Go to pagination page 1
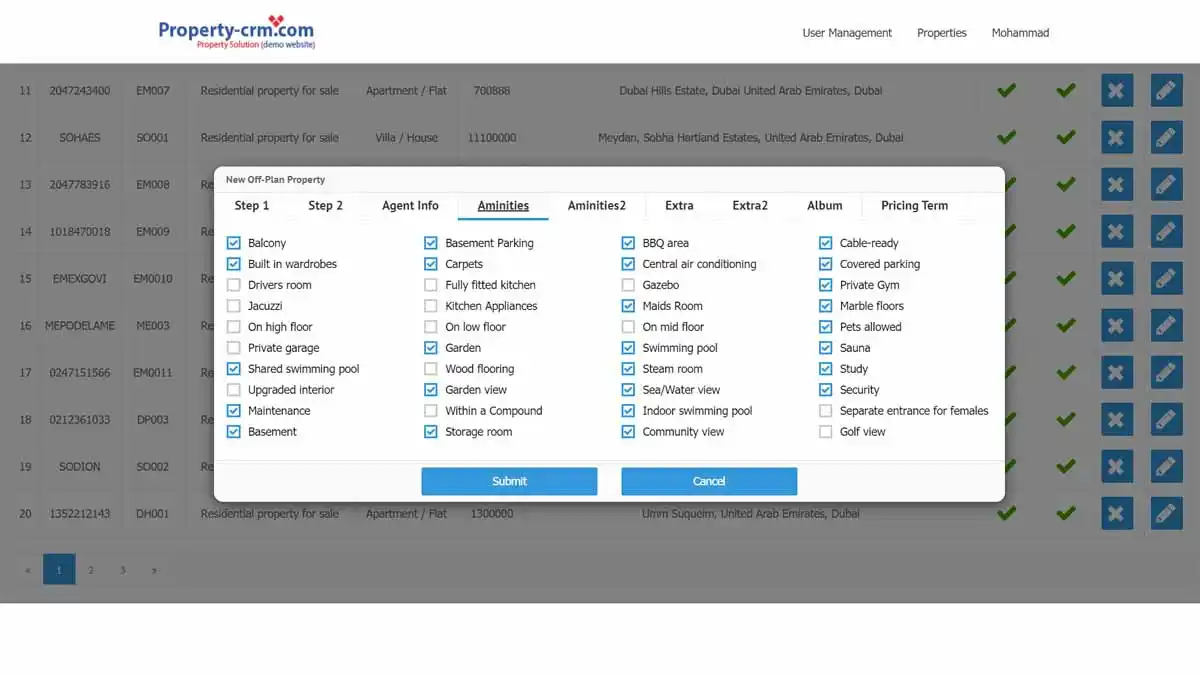The image size is (1200, 675). pos(59,570)
